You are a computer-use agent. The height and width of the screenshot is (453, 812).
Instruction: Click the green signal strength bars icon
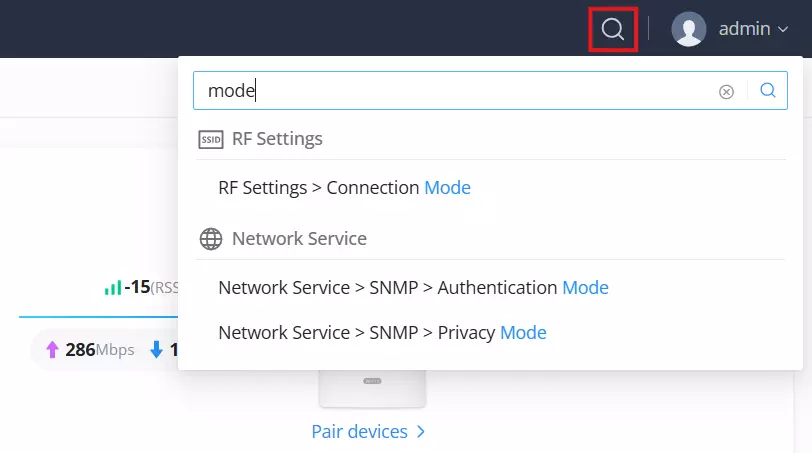[112, 287]
